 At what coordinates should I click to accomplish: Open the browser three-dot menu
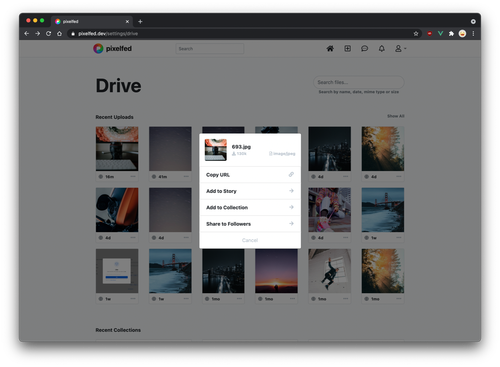point(473,34)
